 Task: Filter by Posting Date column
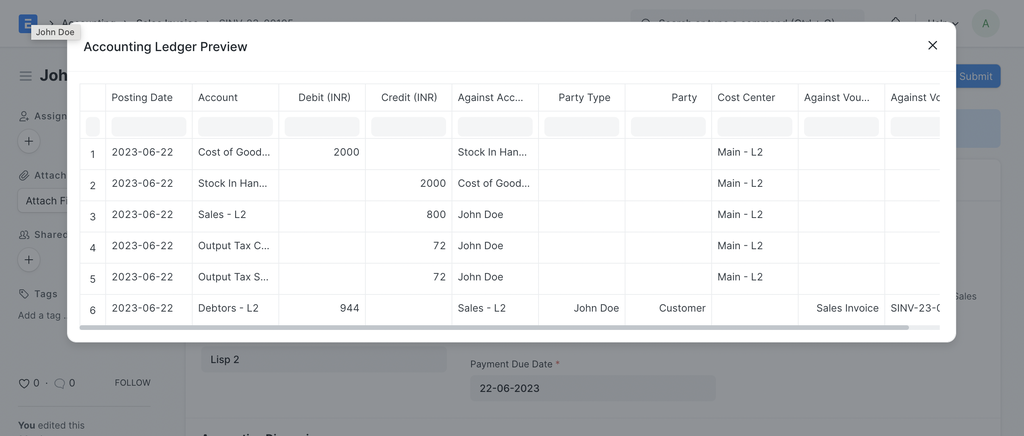coord(149,127)
